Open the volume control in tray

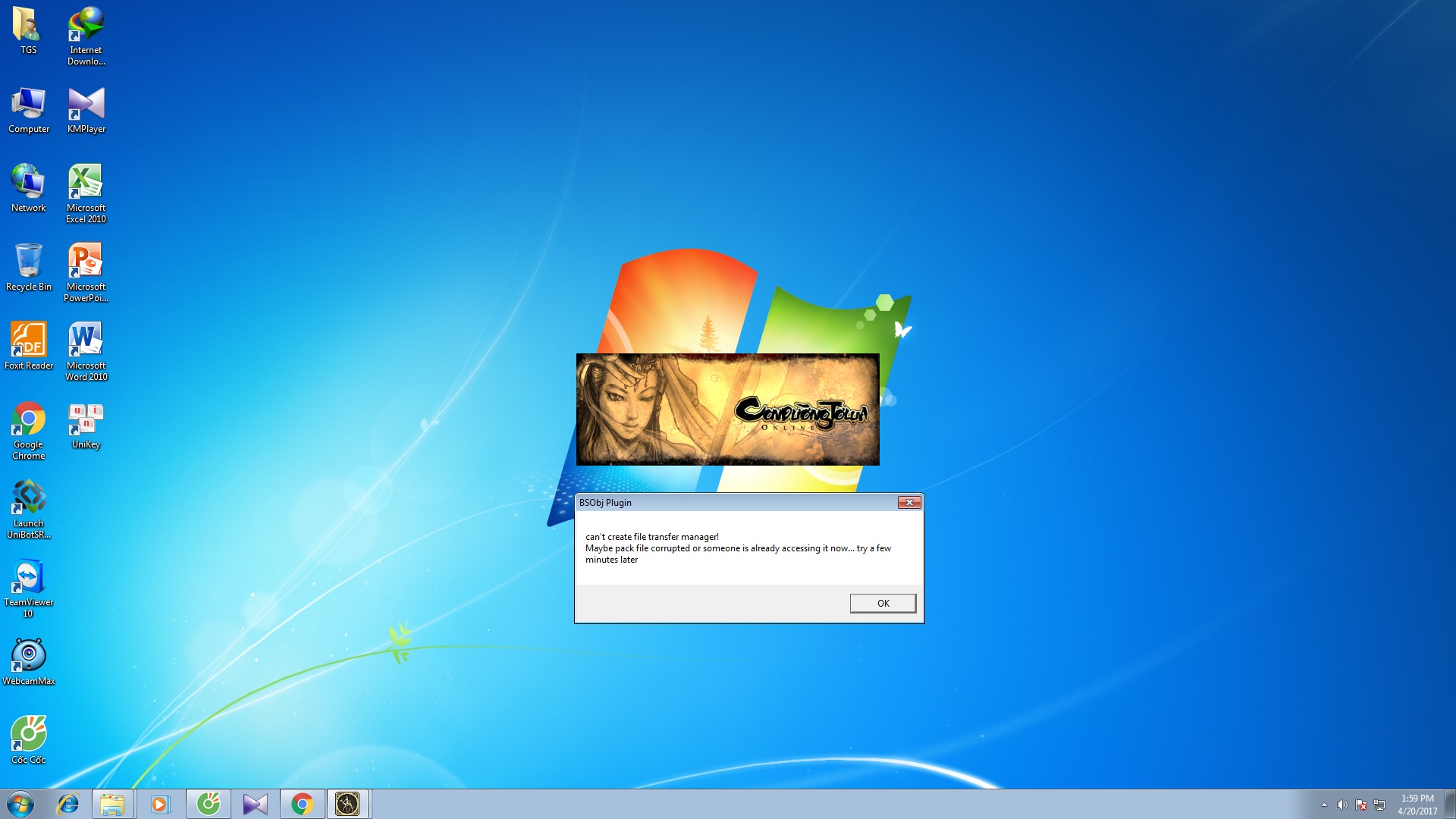(x=1342, y=805)
